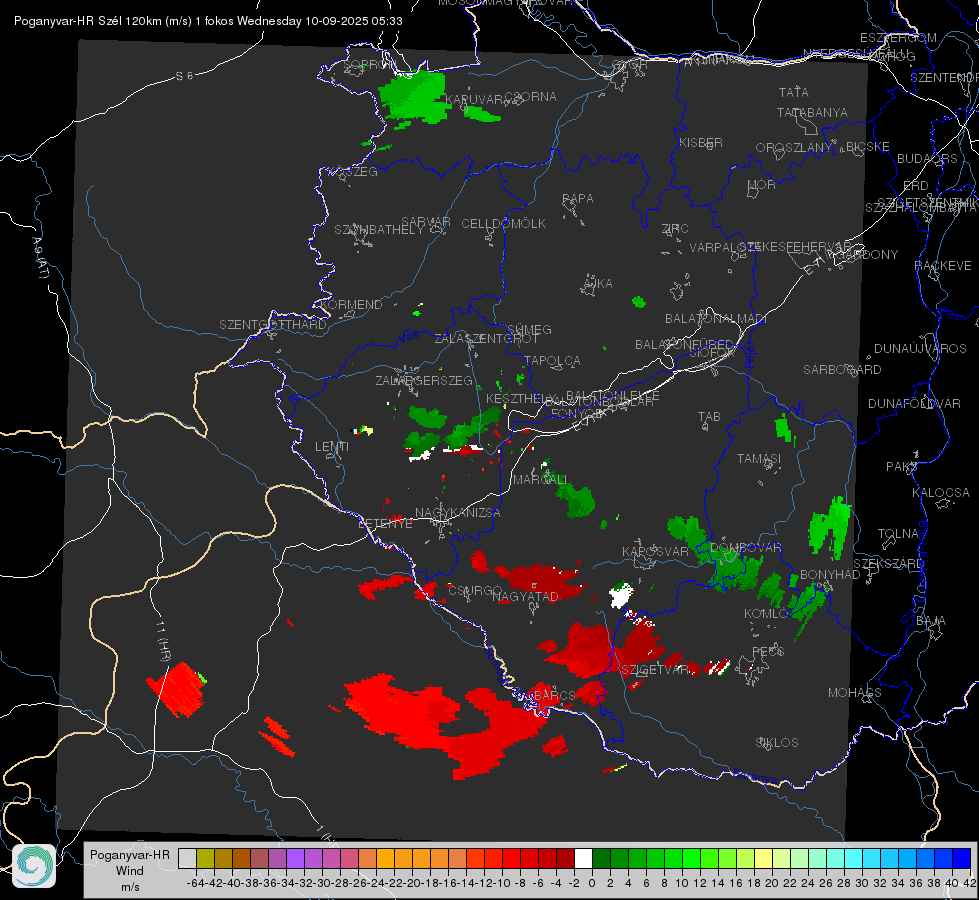Click the 'SÜMEG' town label
Screen dimensions: 979x900
pyautogui.click(x=529, y=329)
